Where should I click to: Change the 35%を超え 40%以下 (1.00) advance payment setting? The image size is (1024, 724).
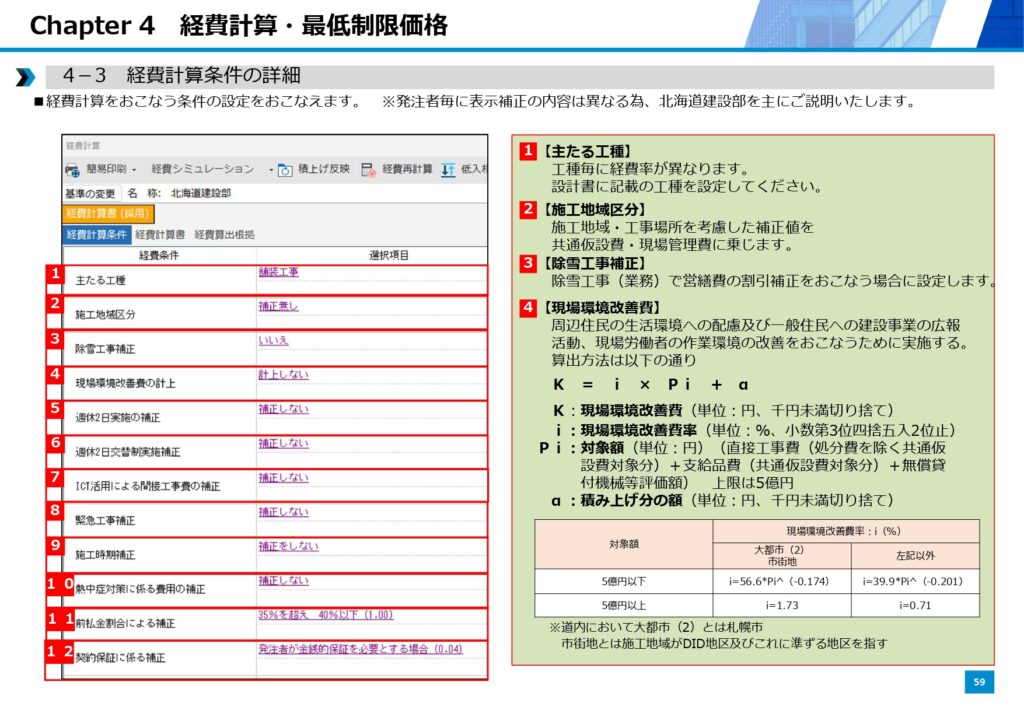coord(325,615)
